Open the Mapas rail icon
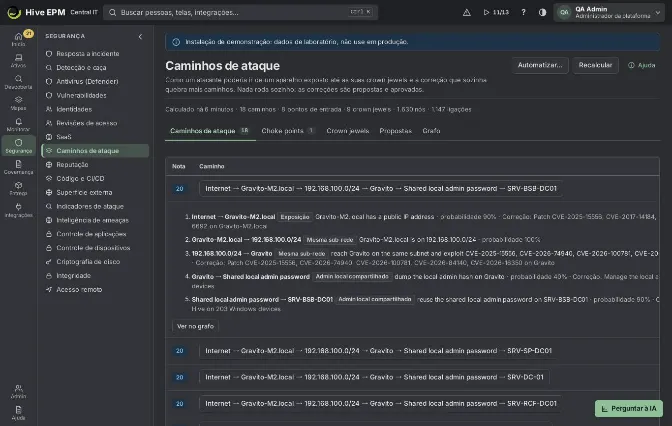This screenshot has width=672, height=426. pos(18,103)
